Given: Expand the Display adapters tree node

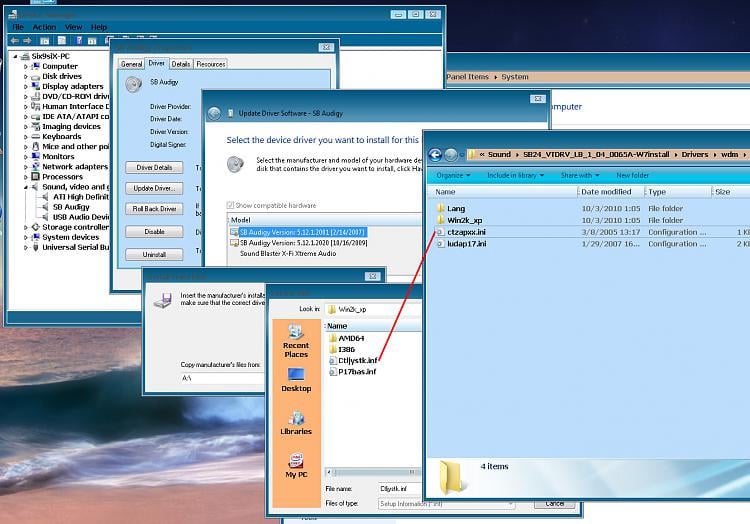Looking at the screenshot, I should click(26, 87).
